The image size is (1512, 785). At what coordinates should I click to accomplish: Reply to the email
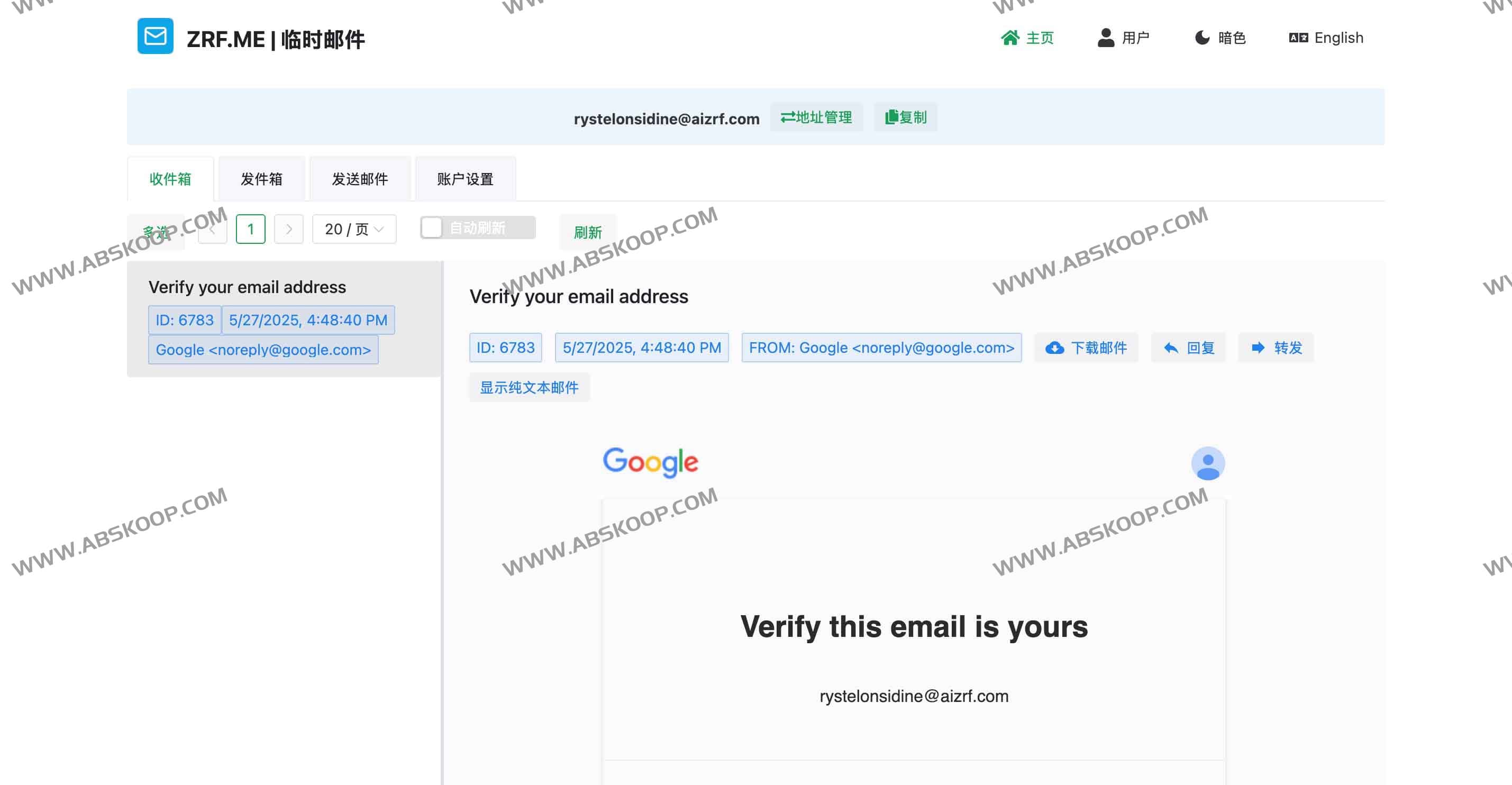[x=1188, y=348]
